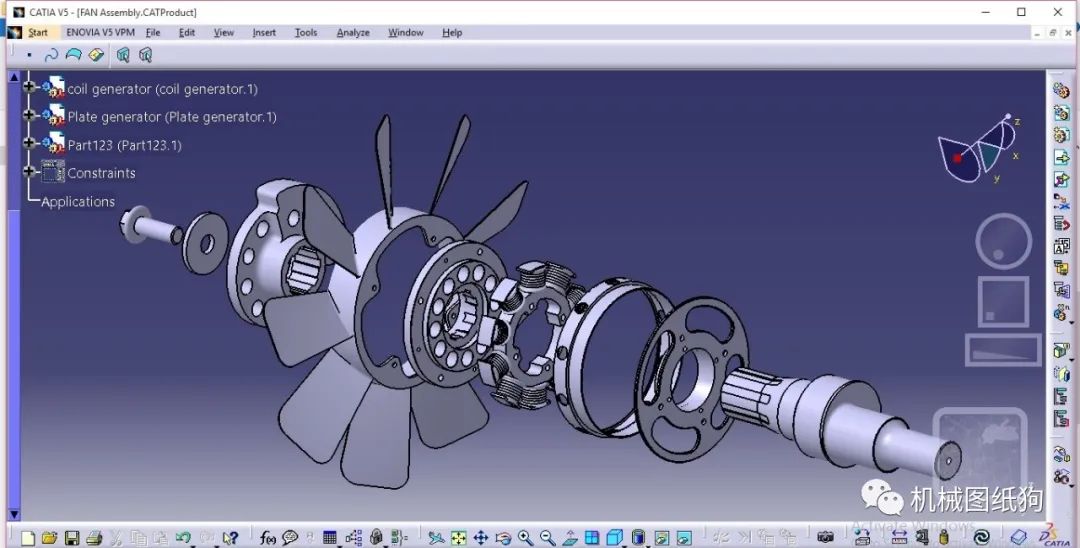The width and height of the screenshot is (1080, 548).
Task: Open the Analyze menu
Action: click(353, 32)
